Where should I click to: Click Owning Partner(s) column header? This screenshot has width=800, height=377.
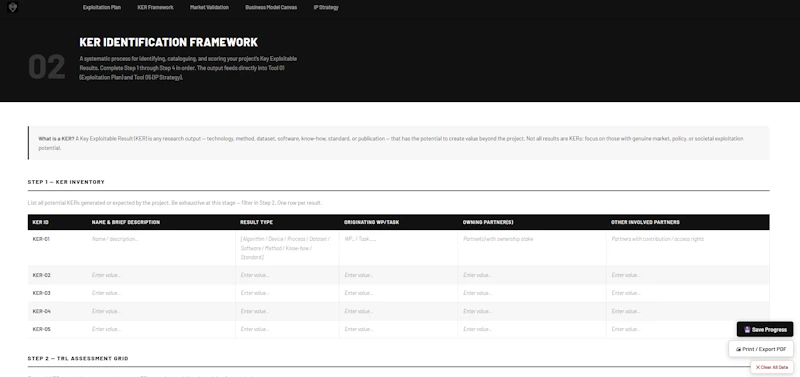click(x=488, y=222)
